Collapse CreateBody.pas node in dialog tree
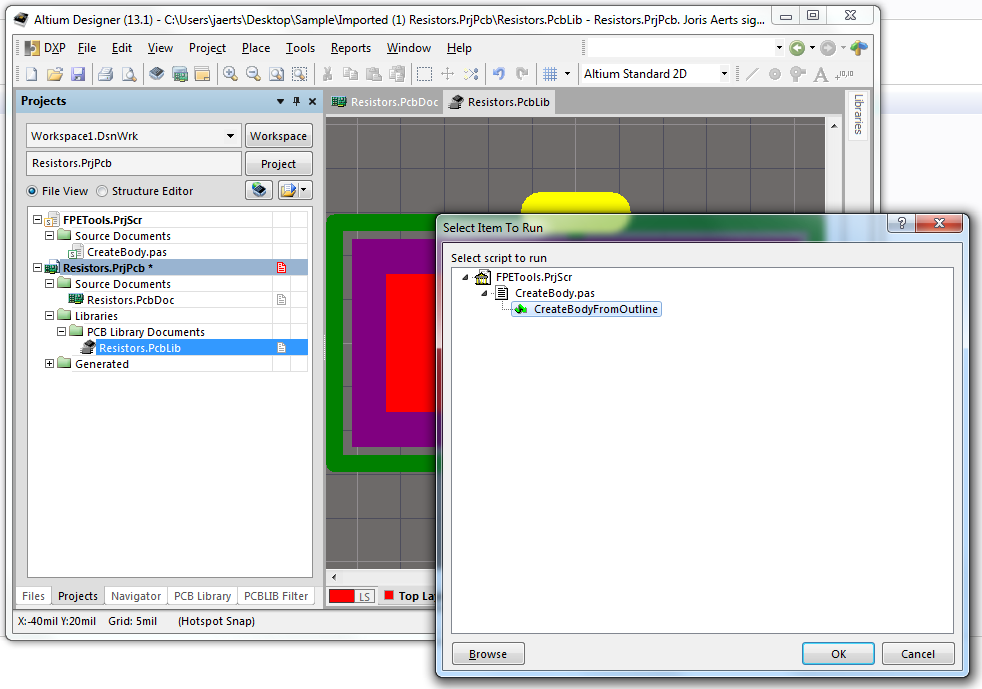 click(x=484, y=293)
